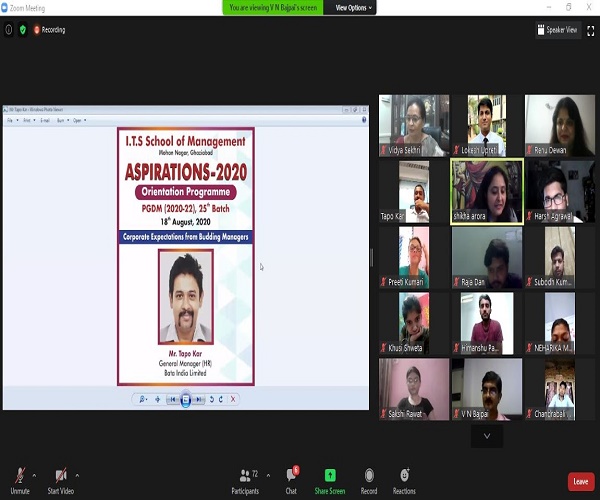The image size is (600, 500).
Task: Select Renu Dewan's video tile
Action: [x=560, y=125]
